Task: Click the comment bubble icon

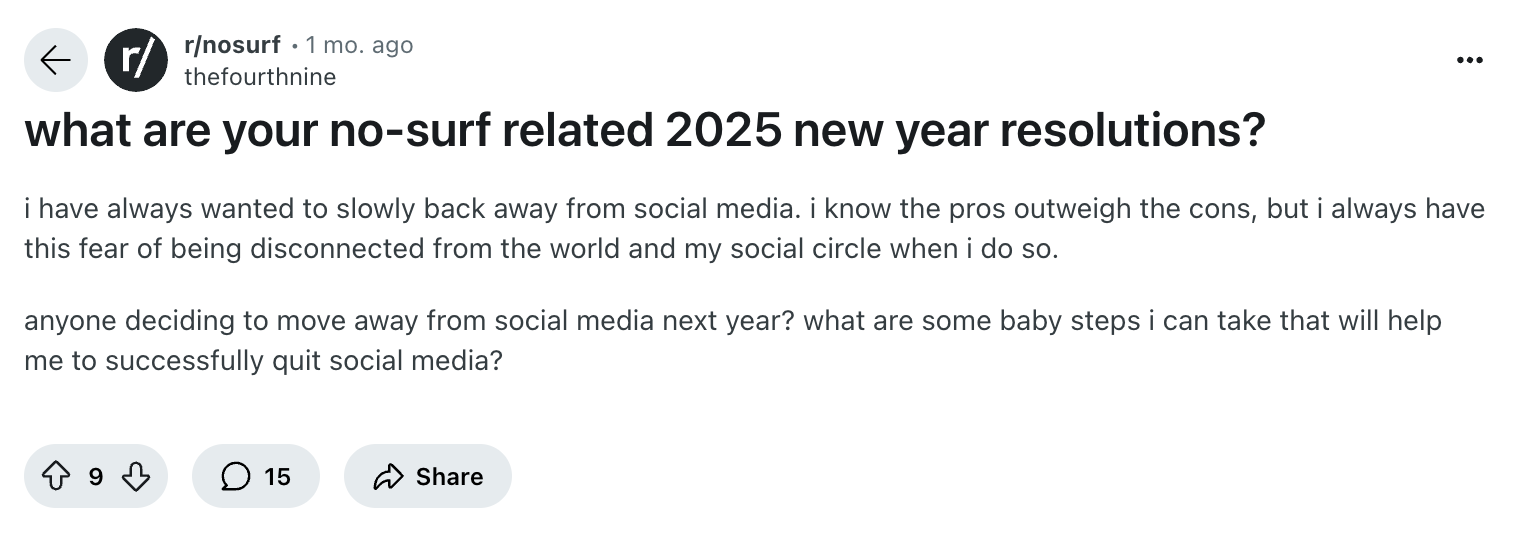Action: pos(235,477)
